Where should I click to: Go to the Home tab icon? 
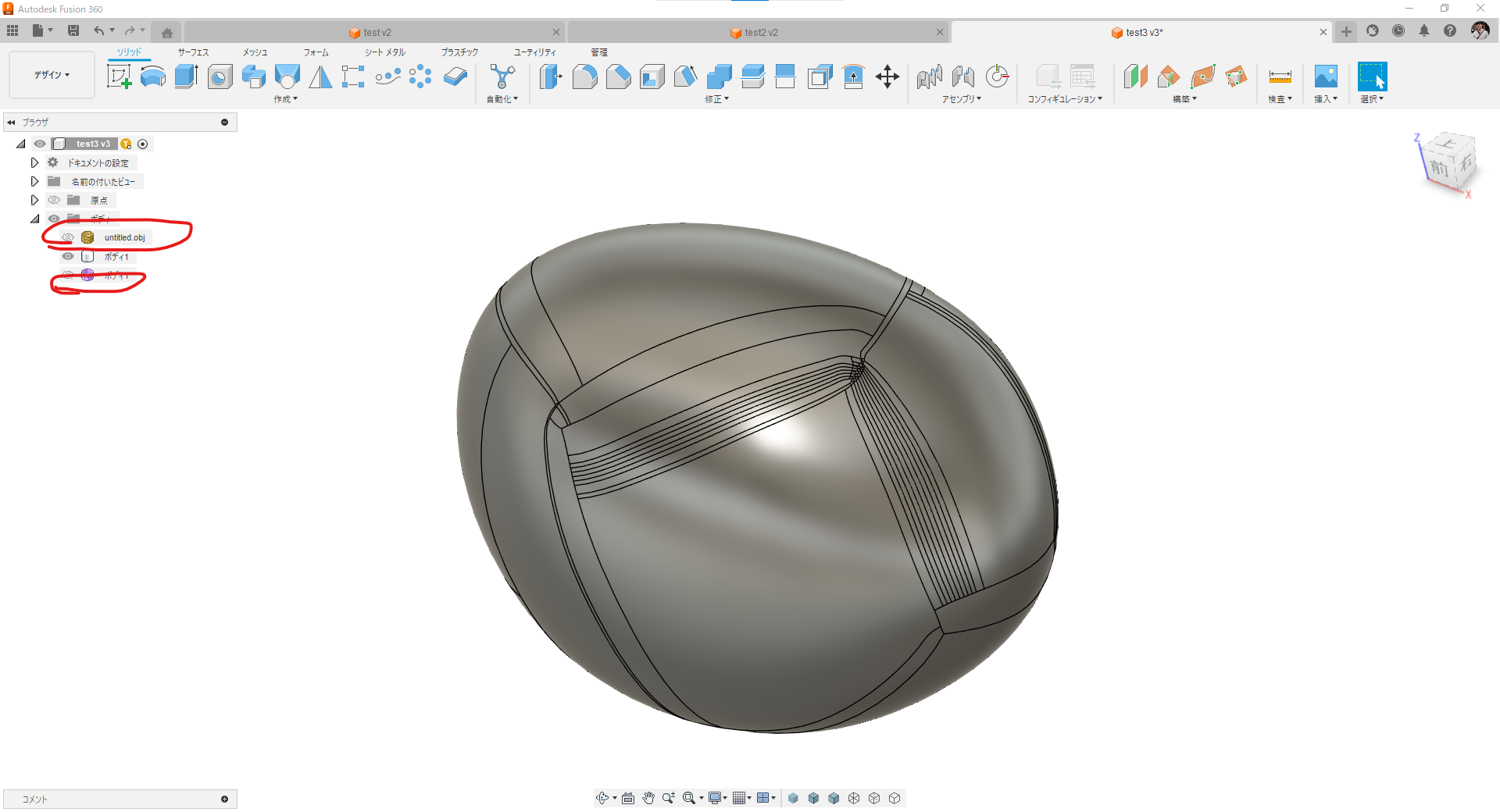pos(166,33)
